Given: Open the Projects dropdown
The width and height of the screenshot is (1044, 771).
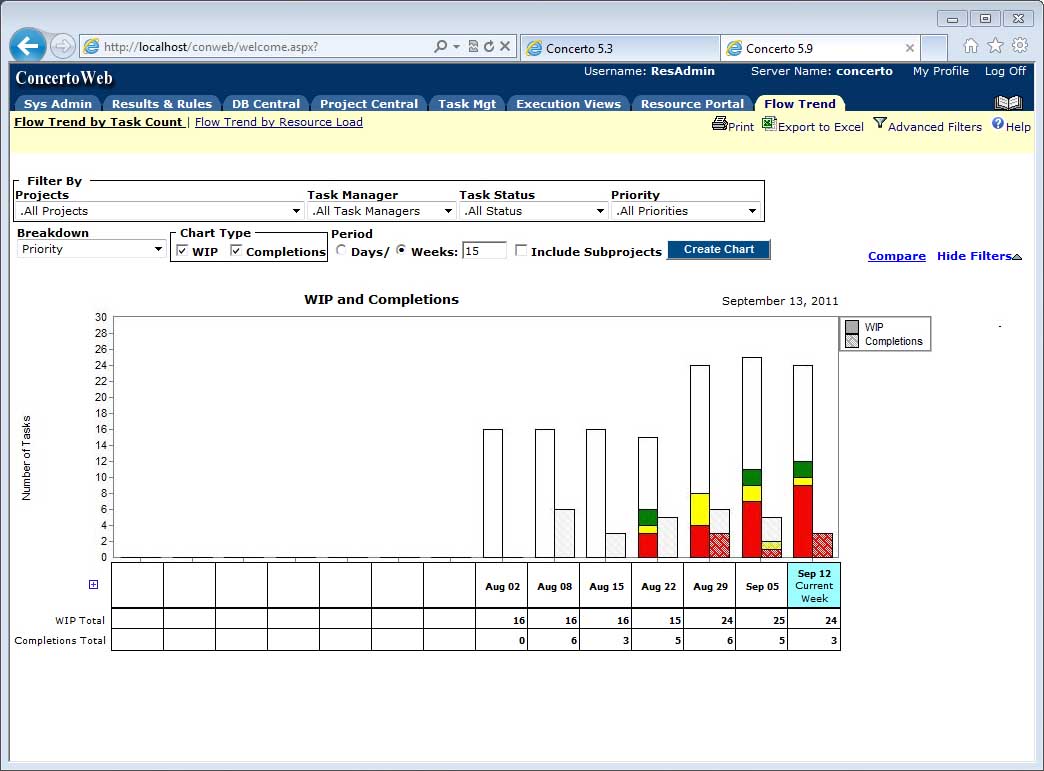Looking at the screenshot, I should pos(159,211).
